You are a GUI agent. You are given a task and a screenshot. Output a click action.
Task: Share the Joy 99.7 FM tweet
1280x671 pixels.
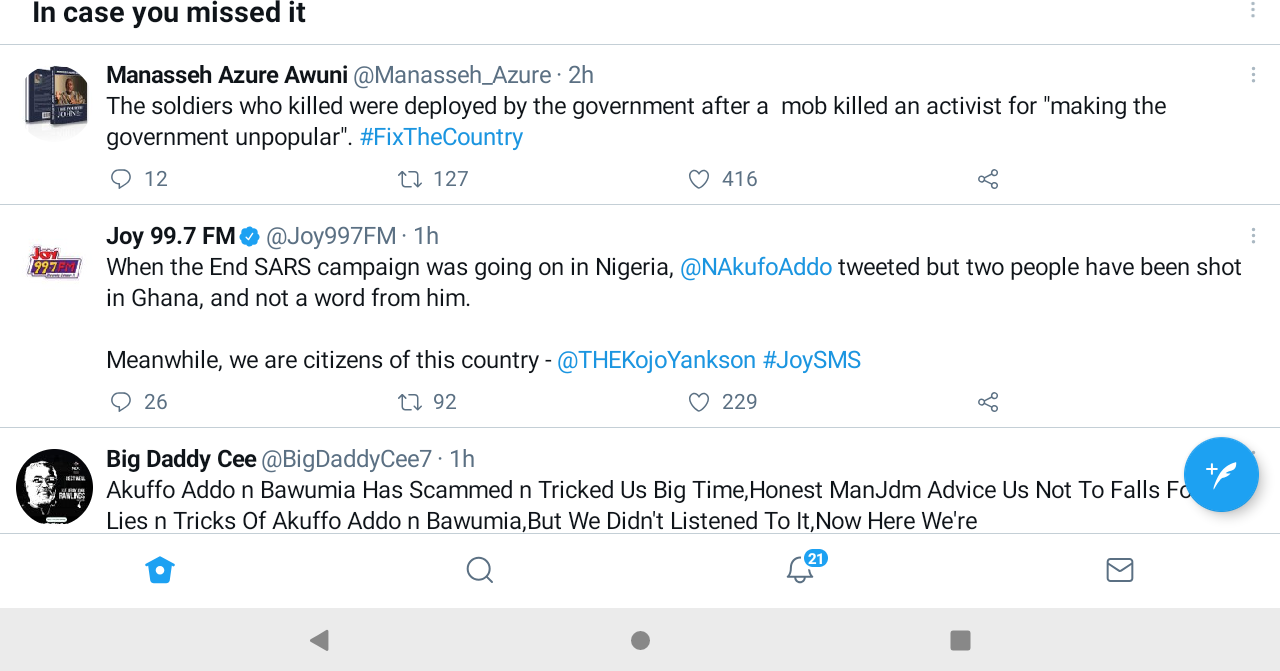(988, 403)
